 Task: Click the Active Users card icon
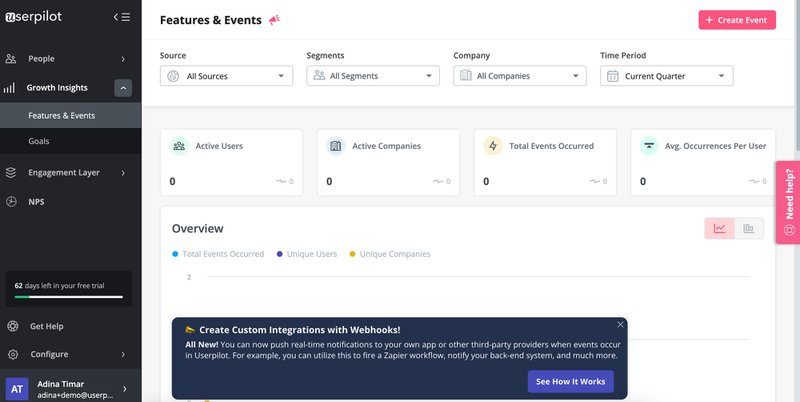178,146
